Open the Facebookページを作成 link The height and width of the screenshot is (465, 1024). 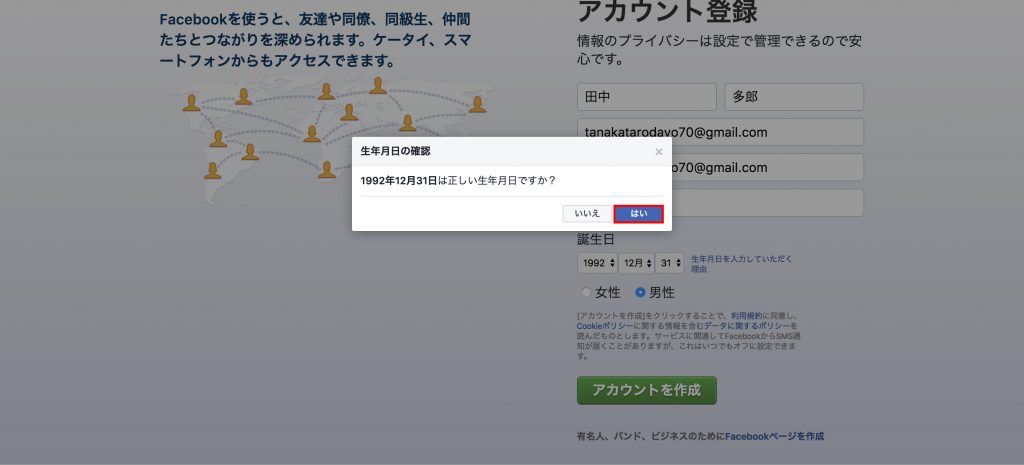coord(775,436)
